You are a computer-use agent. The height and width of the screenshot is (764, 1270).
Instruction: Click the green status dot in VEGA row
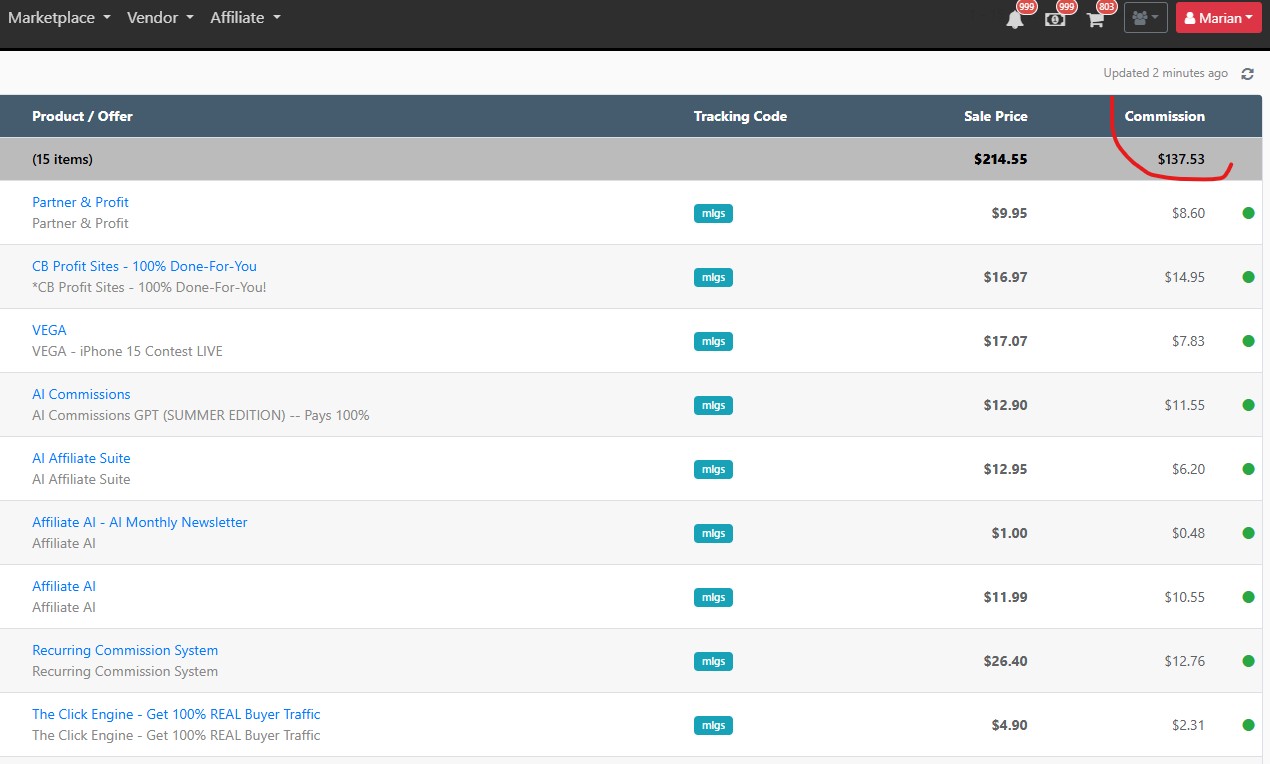[x=1248, y=341]
